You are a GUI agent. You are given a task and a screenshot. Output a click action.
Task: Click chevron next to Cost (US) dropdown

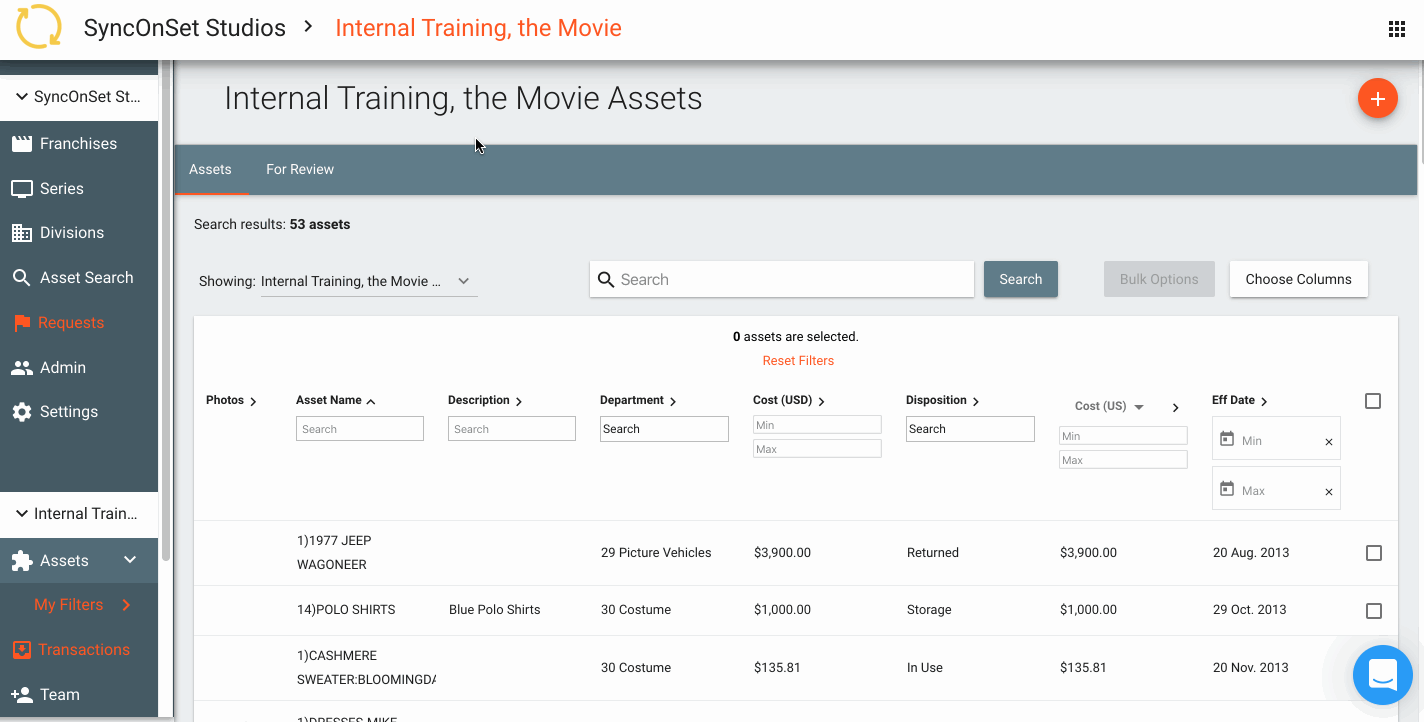1176,407
